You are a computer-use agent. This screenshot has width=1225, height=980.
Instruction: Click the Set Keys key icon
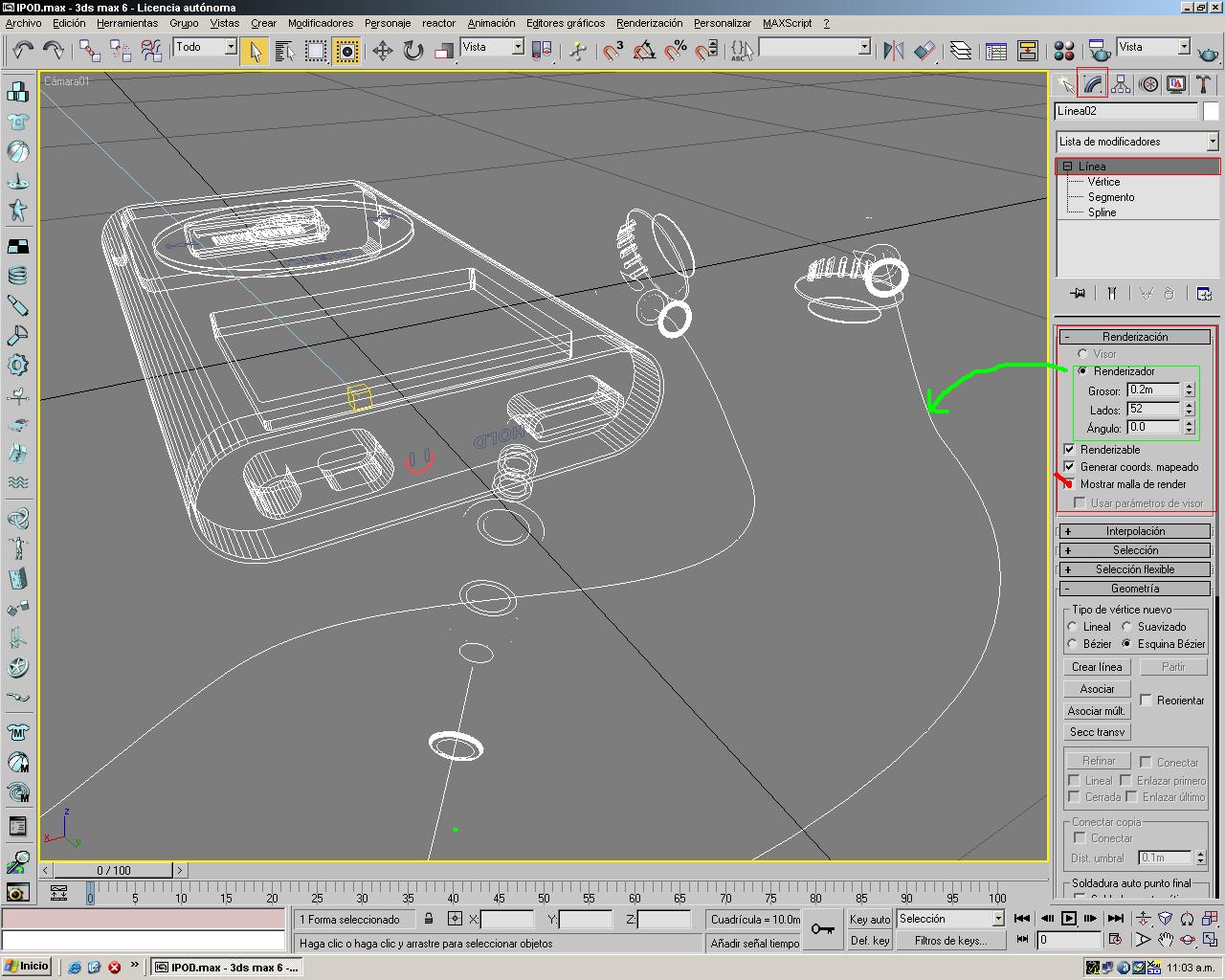pyautogui.click(x=822, y=928)
